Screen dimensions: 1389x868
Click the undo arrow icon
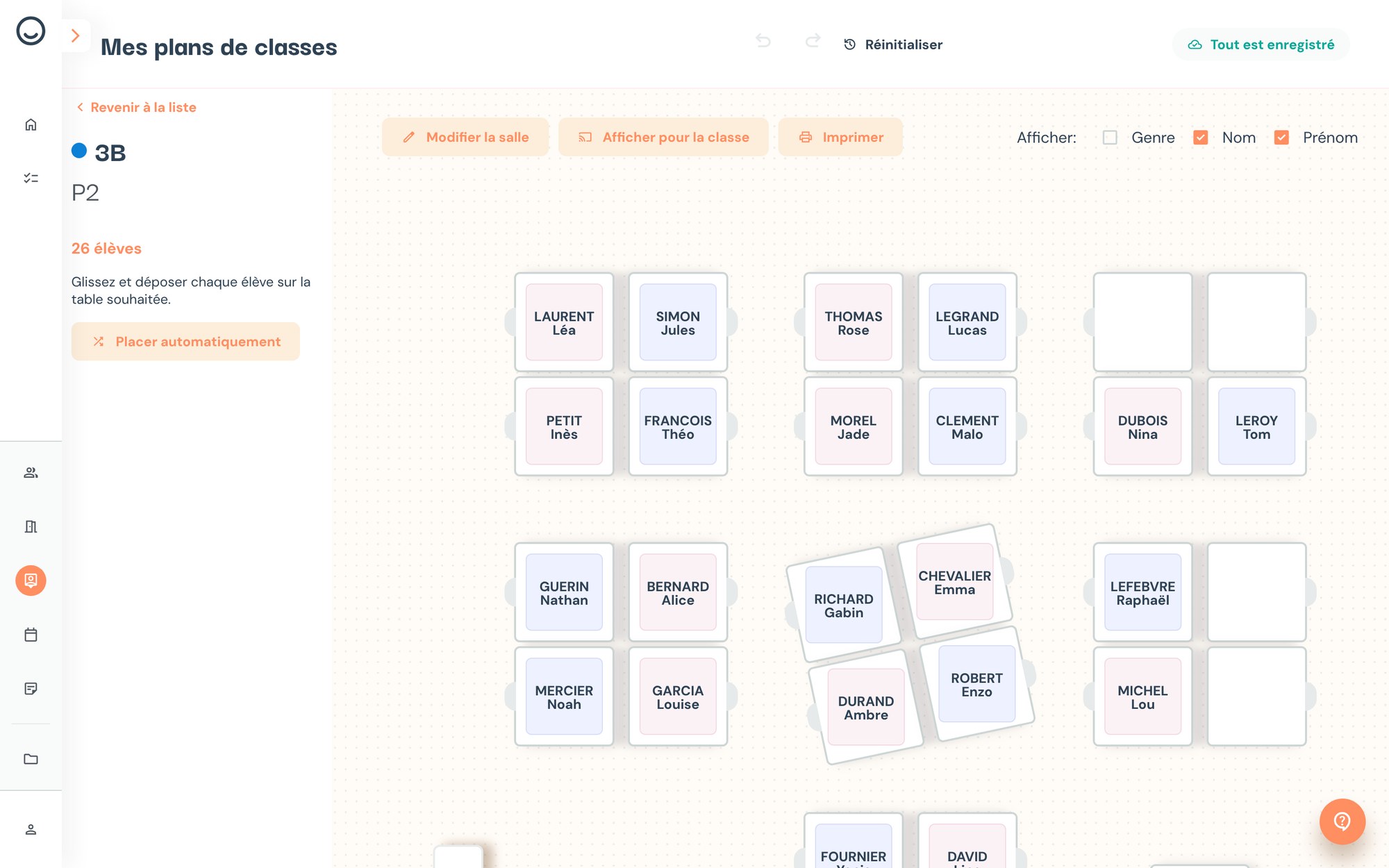763,41
